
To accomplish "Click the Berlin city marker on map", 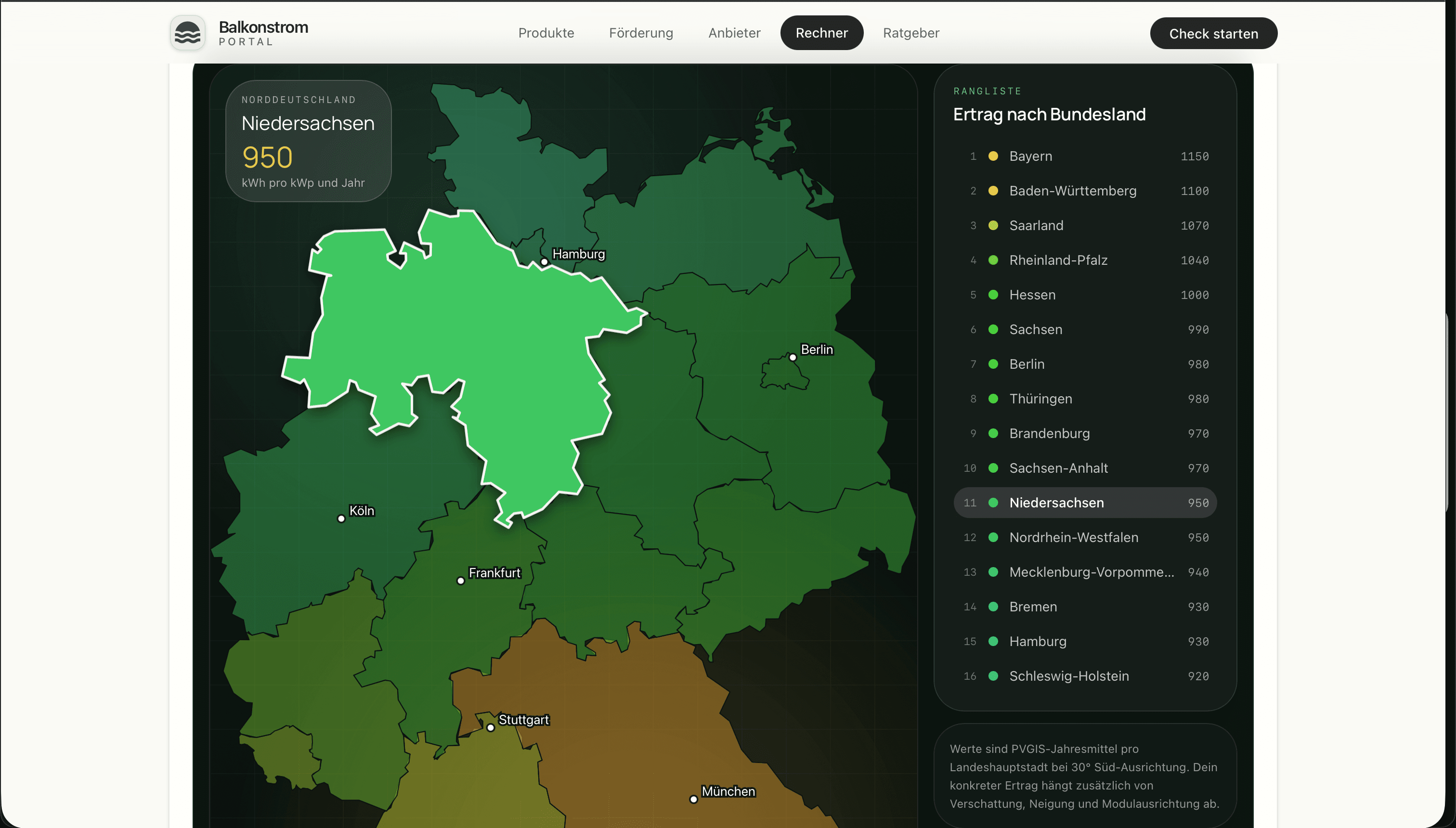I will (x=793, y=358).
